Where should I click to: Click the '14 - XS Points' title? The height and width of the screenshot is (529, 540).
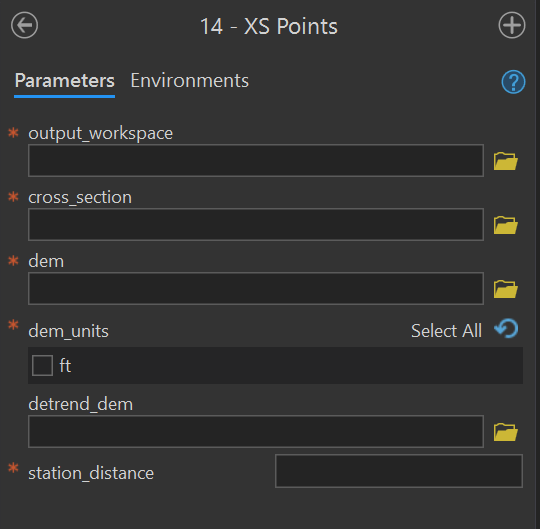click(x=269, y=26)
